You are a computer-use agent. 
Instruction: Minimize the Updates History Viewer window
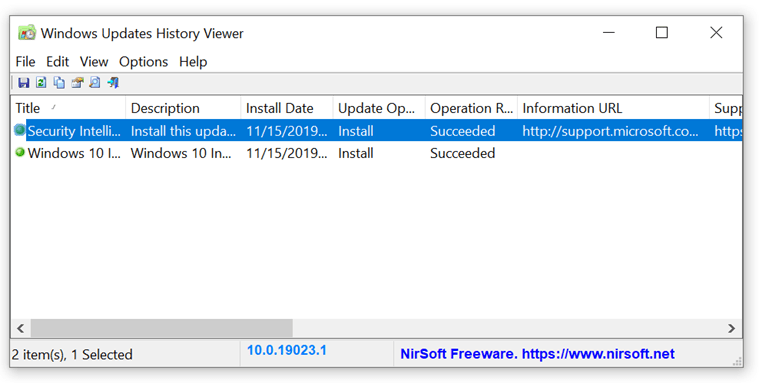(608, 32)
